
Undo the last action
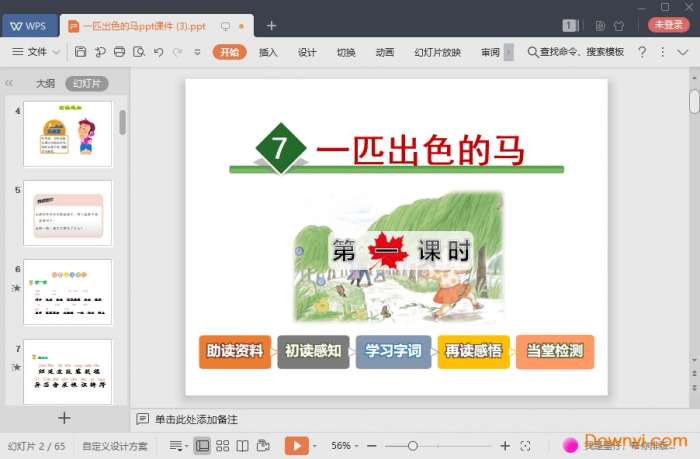coord(158,52)
